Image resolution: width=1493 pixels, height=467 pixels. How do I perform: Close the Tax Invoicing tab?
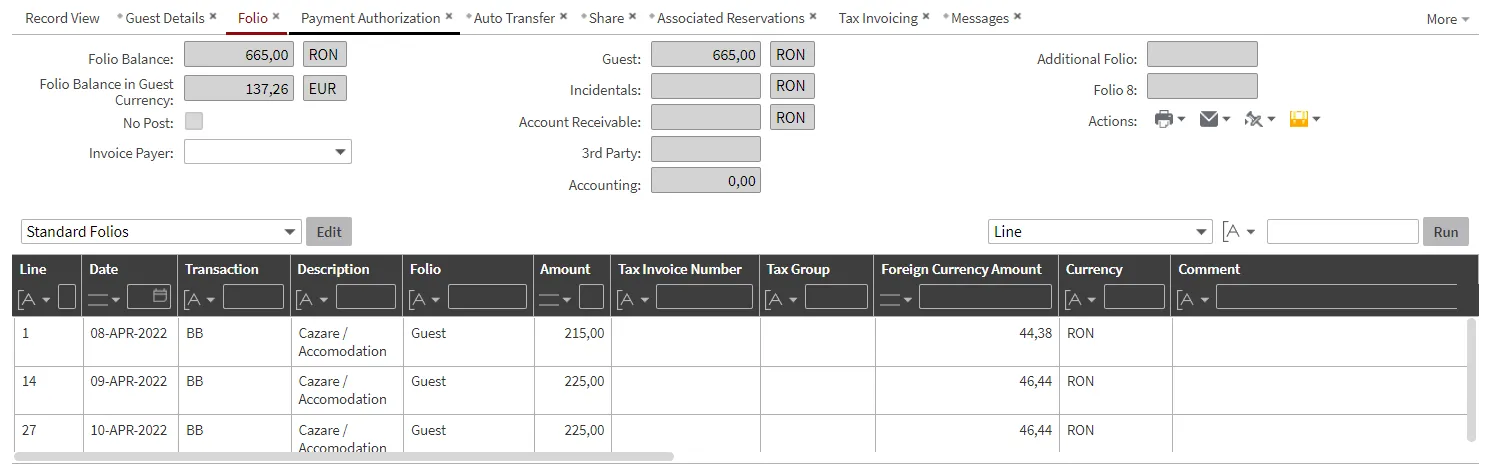click(926, 17)
